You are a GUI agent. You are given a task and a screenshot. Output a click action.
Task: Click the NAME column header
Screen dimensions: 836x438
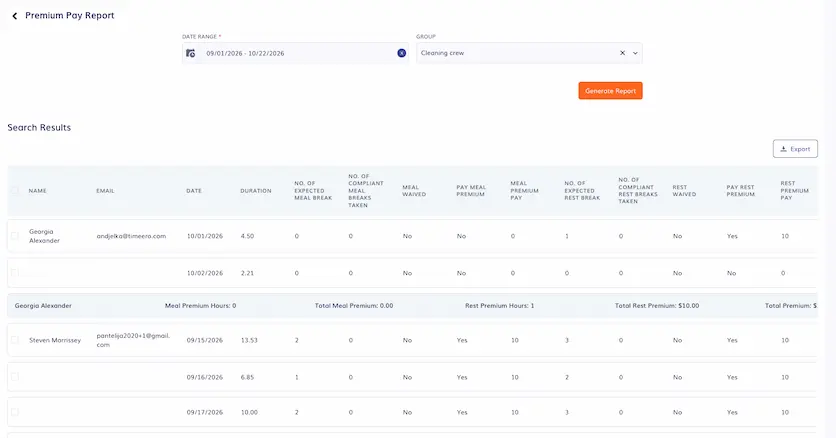37,191
